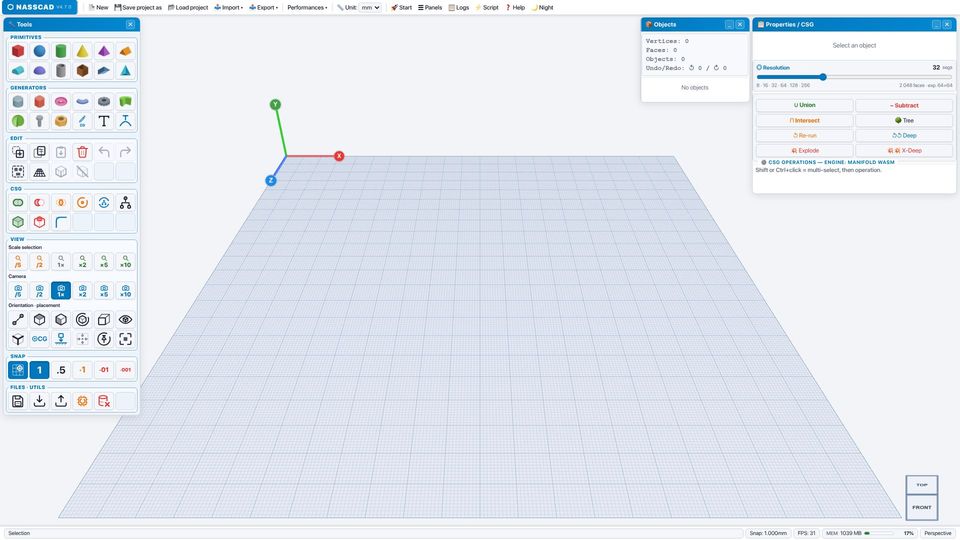Add the purple half-sphere dome primitive
Viewport: 960px width, 540px height.
[x=39, y=70]
